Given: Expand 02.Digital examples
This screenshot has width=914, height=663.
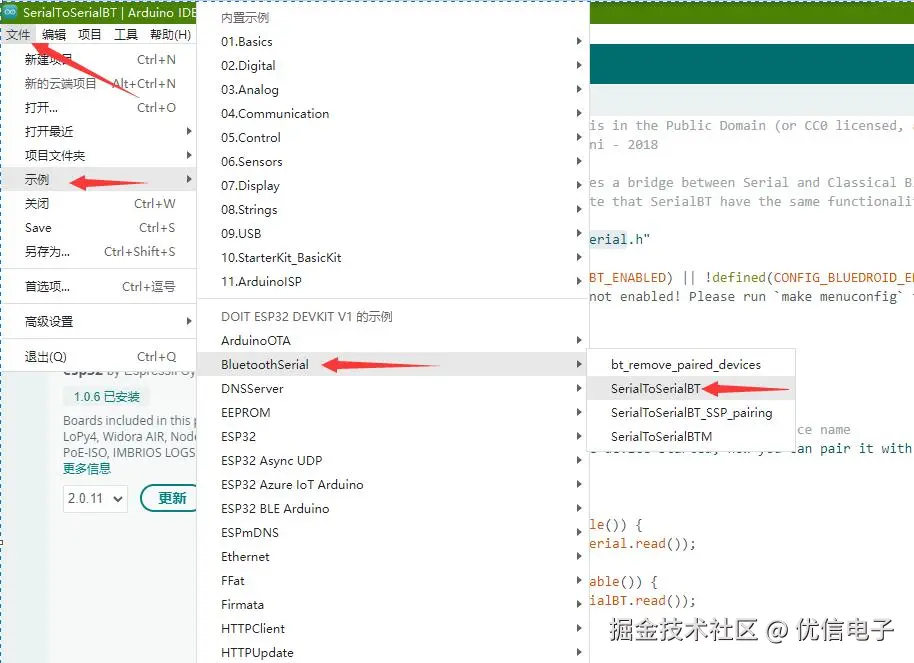Looking at the screenshot, I should click(x=393, y=65).
